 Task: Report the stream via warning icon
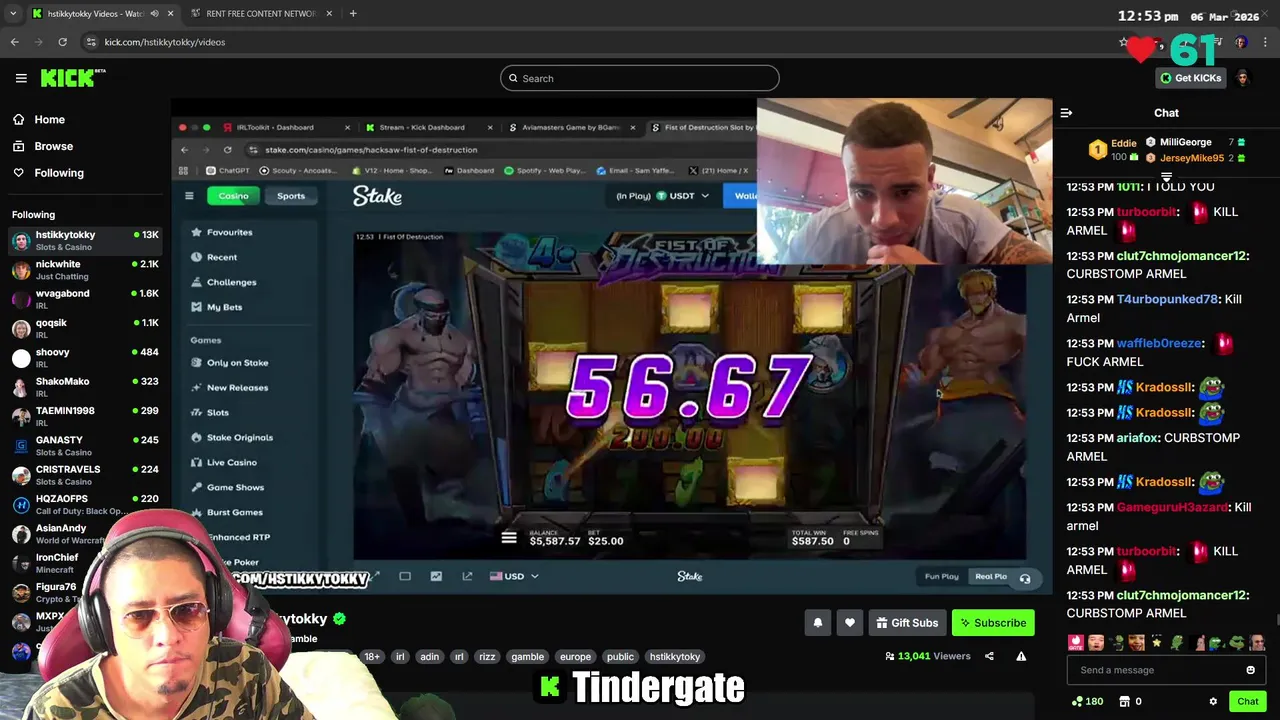[x=1021, y=656]
